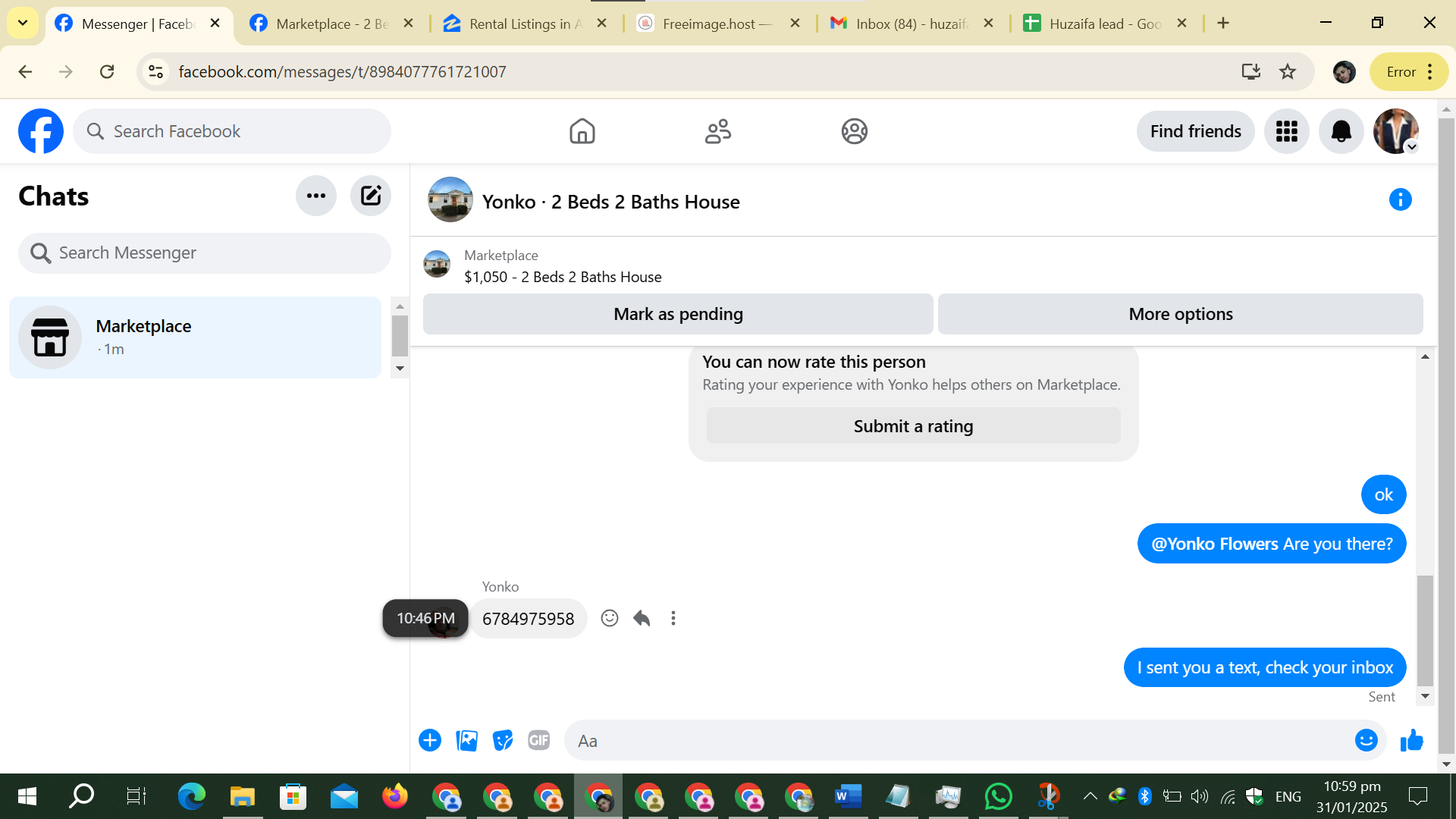Start a new message with compose icon
Viewport: 1456px width, 819px height.
click(x=371, y=196)
